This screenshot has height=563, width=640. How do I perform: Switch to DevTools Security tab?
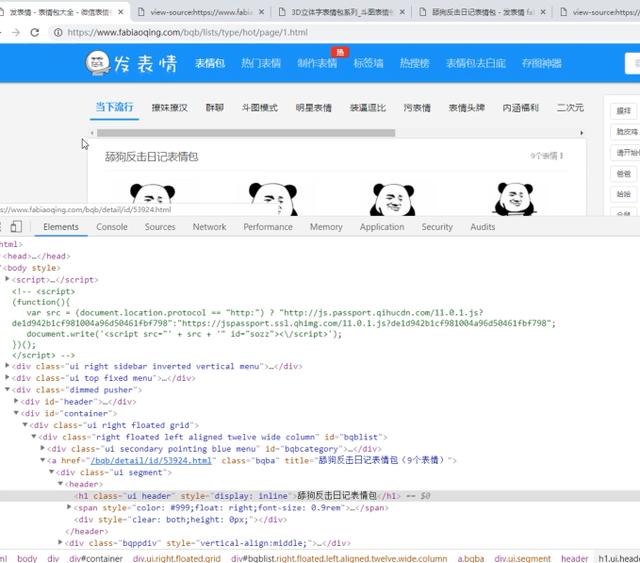[x=437, y=227]
